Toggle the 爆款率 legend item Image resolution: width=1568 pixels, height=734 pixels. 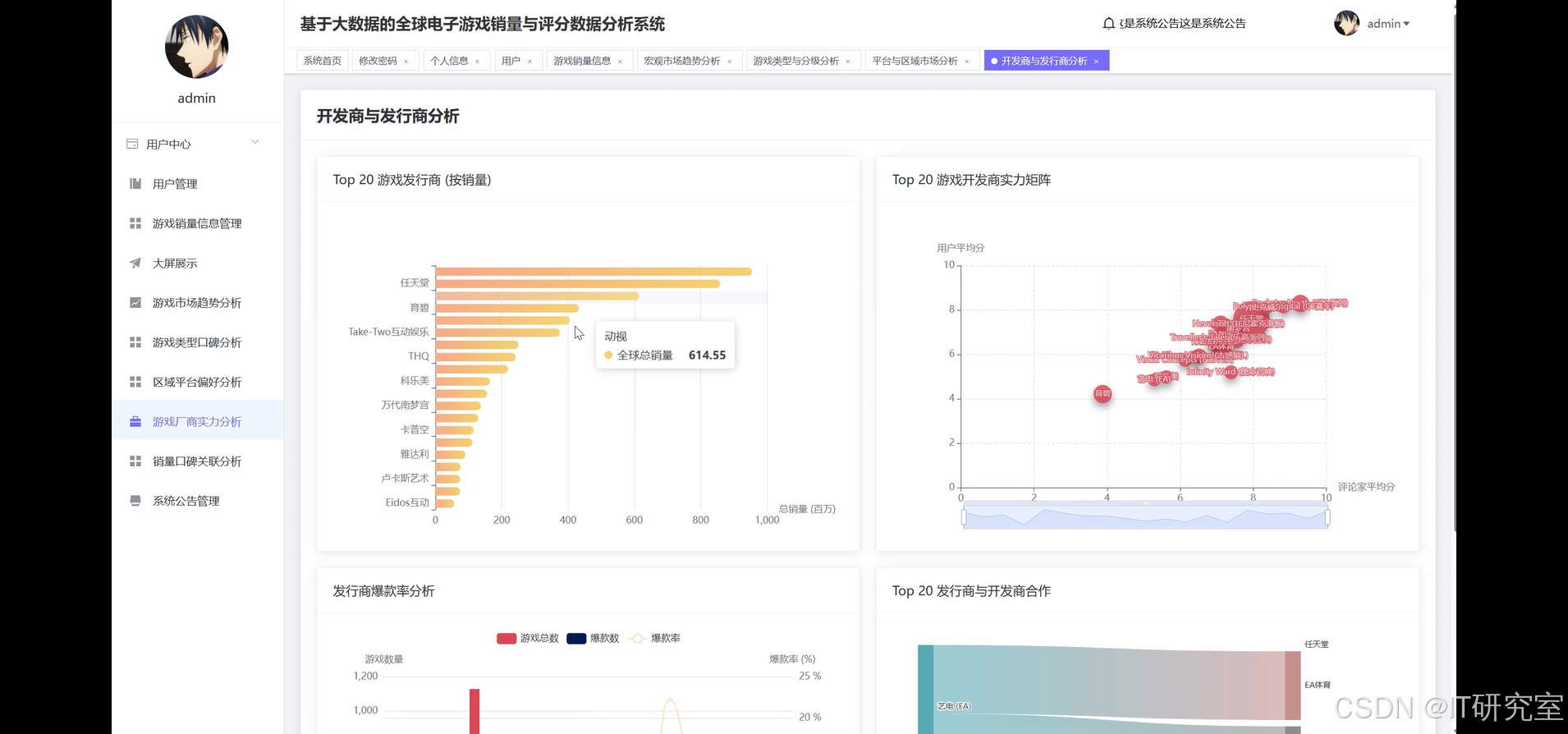[654, 638]
